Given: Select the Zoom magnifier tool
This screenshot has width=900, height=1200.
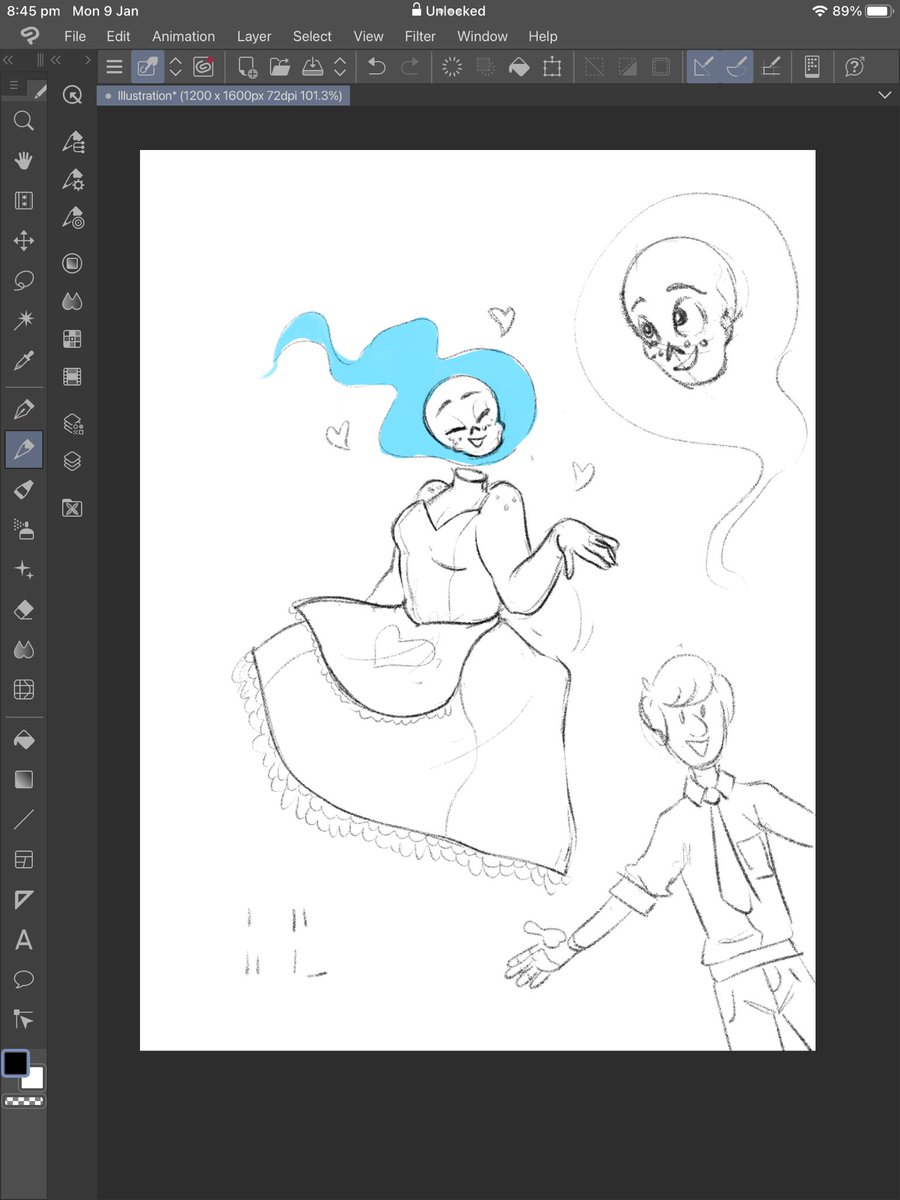Looking at the screenshot, I should click(24, 122).
